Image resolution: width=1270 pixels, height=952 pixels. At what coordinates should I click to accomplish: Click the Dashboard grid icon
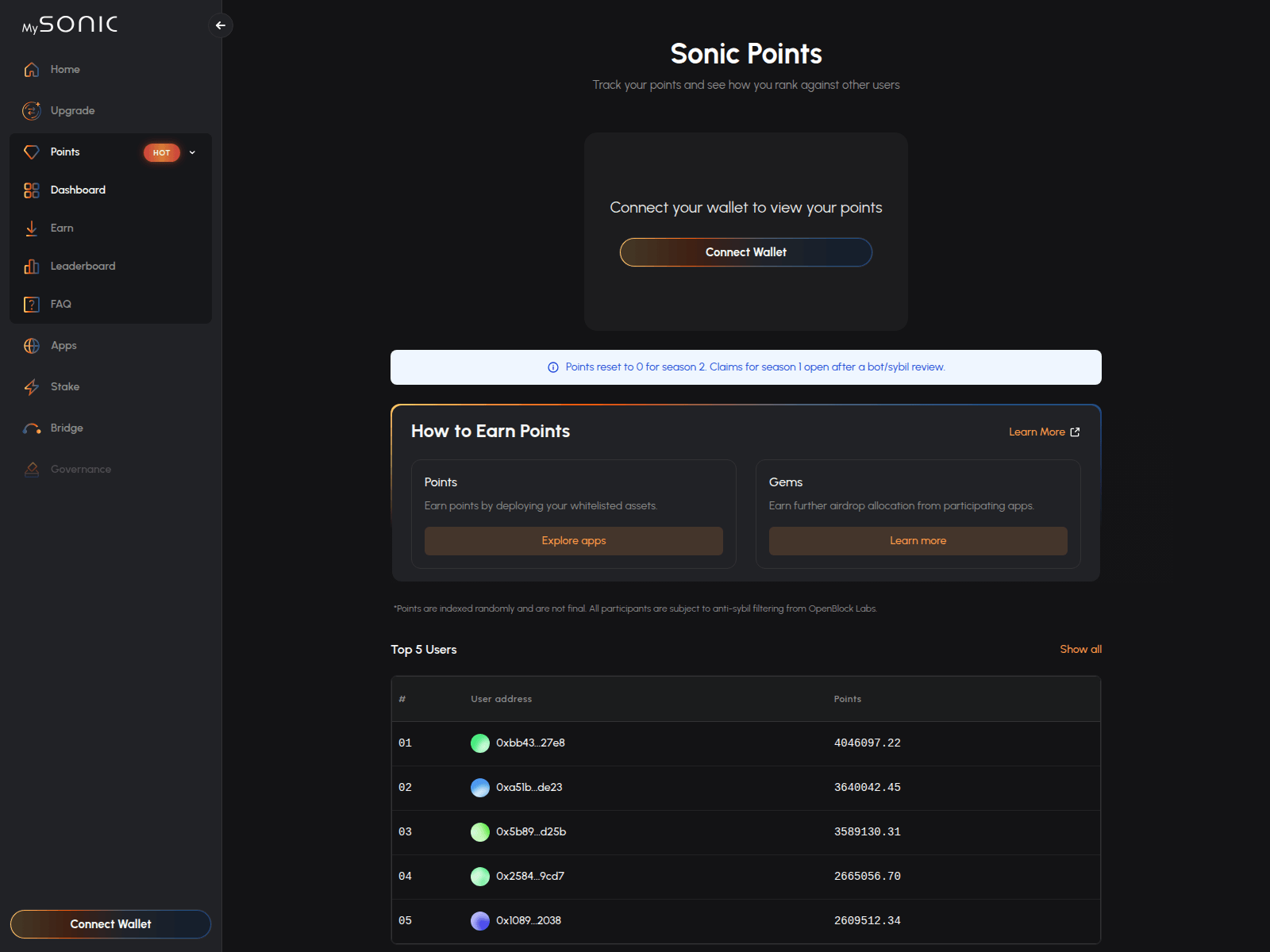tap(32, 190)
